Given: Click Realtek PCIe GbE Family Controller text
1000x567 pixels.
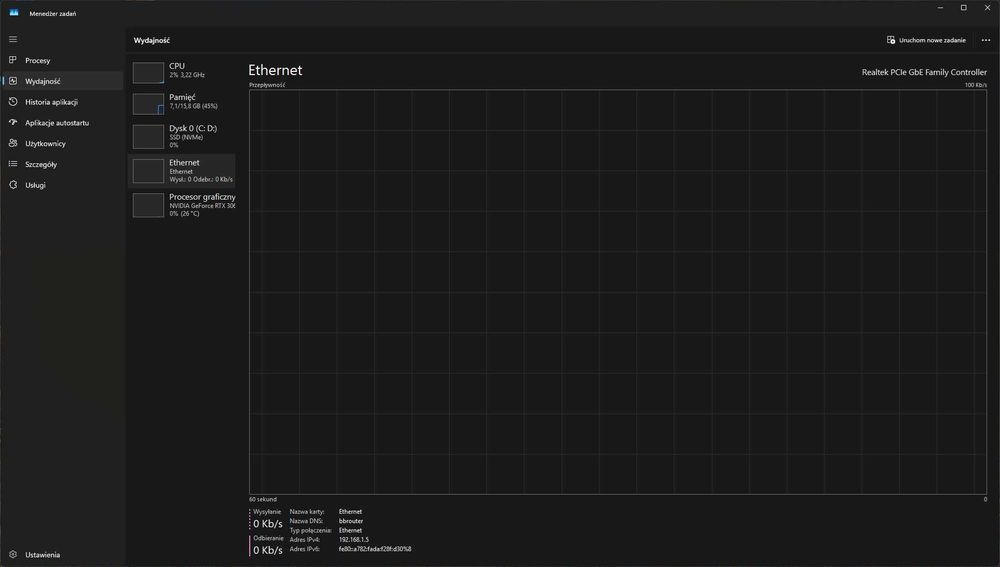Looking at the screenshot, I should coord(924,72).
